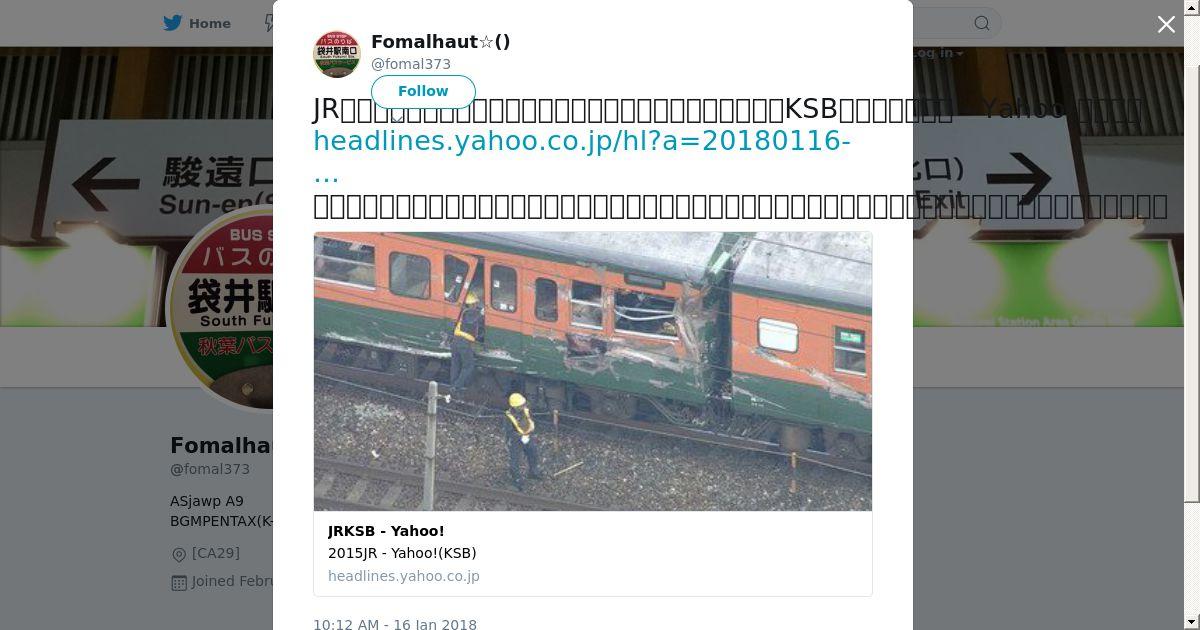Click the location pin icon in profile
The image size is (1200, 630).
pos(179,554)
